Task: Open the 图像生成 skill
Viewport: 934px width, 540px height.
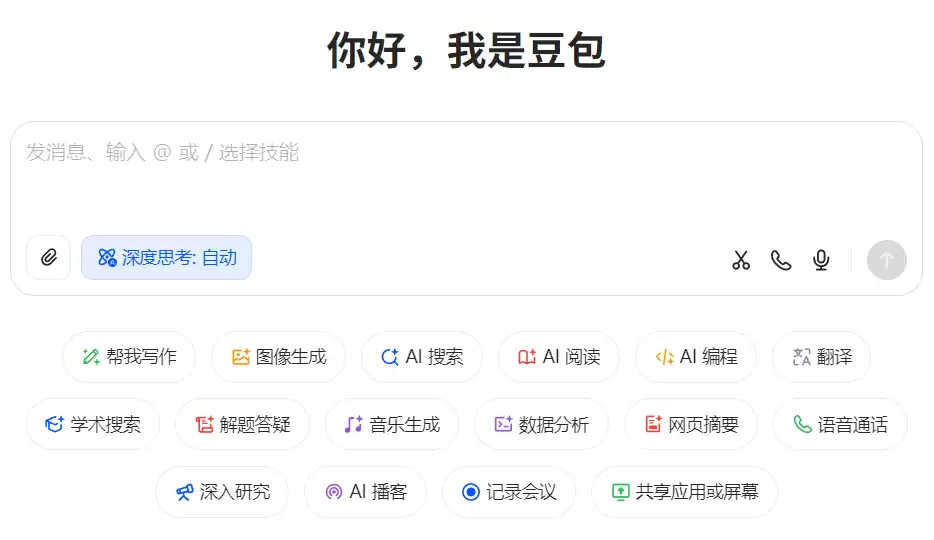Action: click(x=278, y=357)
